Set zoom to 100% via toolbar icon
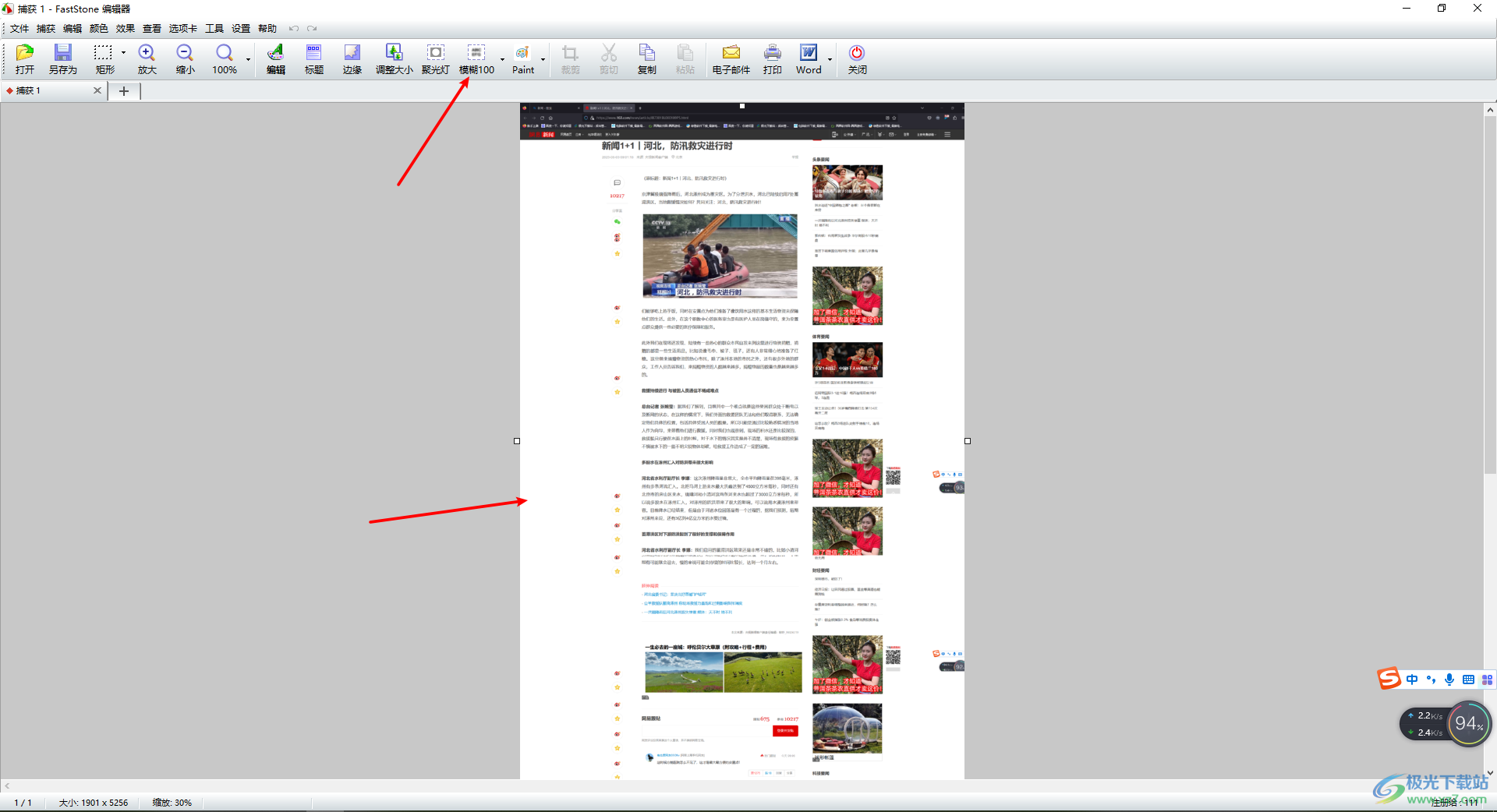The height and width of the screenshot is (812, 1497). pos(225,59)
